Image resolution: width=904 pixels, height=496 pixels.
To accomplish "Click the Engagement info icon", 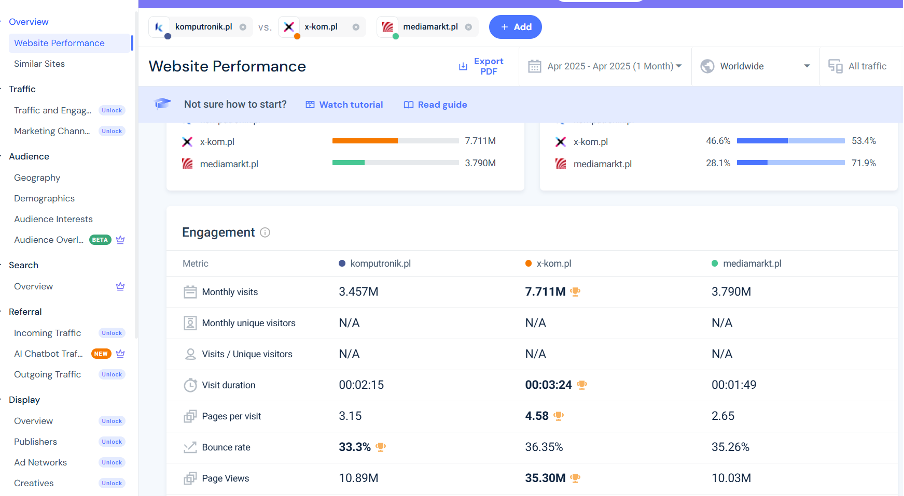I will 265,232.
